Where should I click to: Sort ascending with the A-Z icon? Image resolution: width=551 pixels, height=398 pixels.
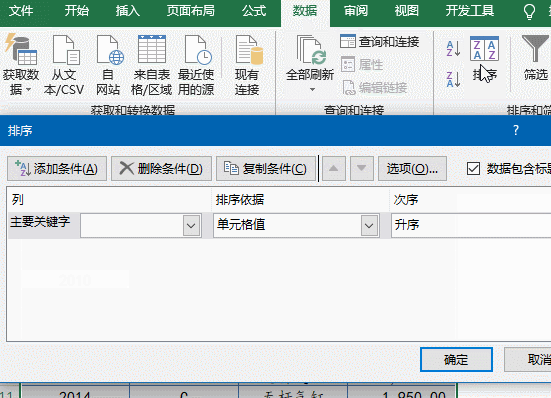(x=453, y=48)
